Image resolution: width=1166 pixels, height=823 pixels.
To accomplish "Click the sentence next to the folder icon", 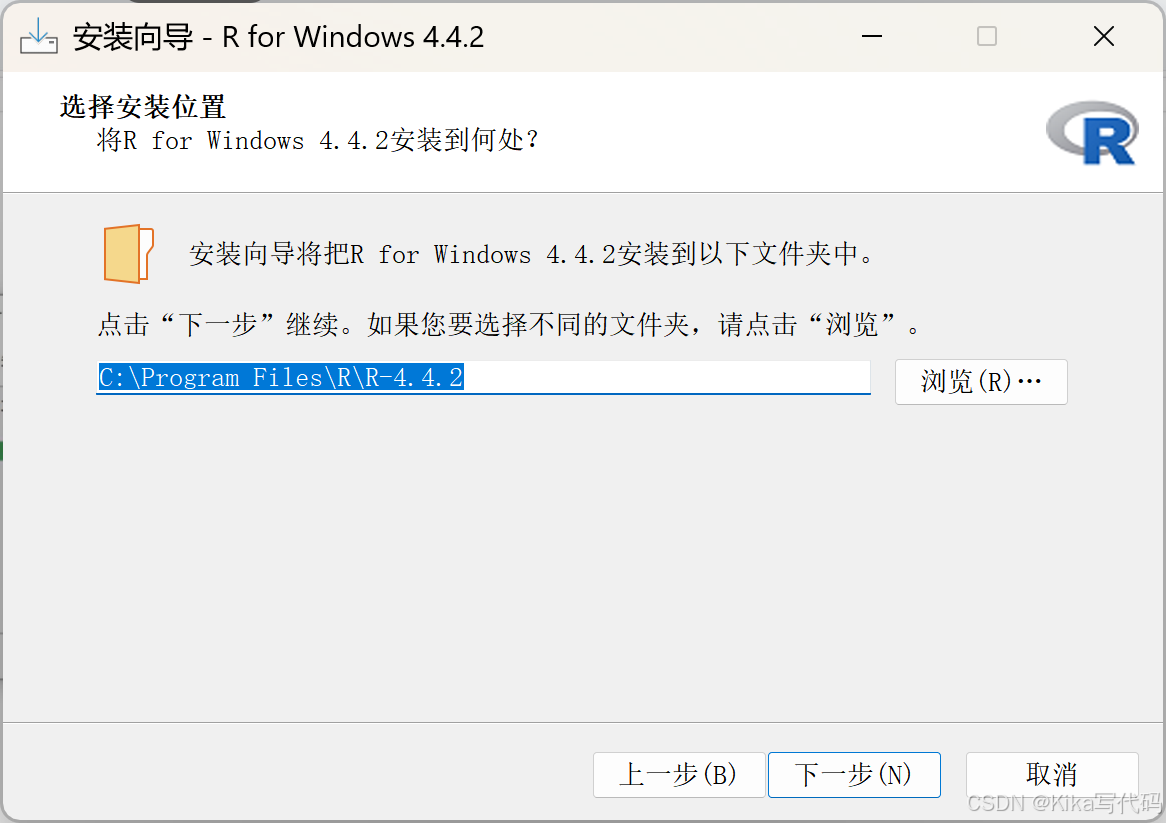I will point(532,254).
